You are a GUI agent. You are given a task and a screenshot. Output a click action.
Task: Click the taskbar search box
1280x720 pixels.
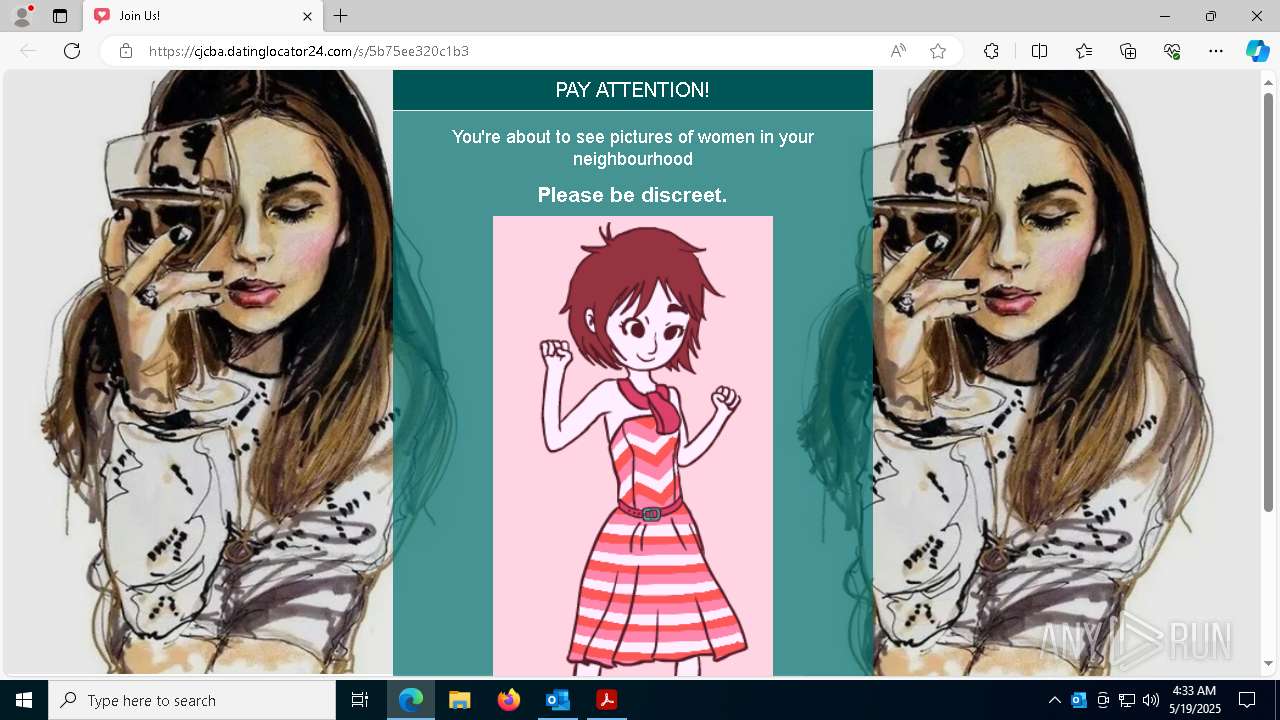tap(192, 700)
